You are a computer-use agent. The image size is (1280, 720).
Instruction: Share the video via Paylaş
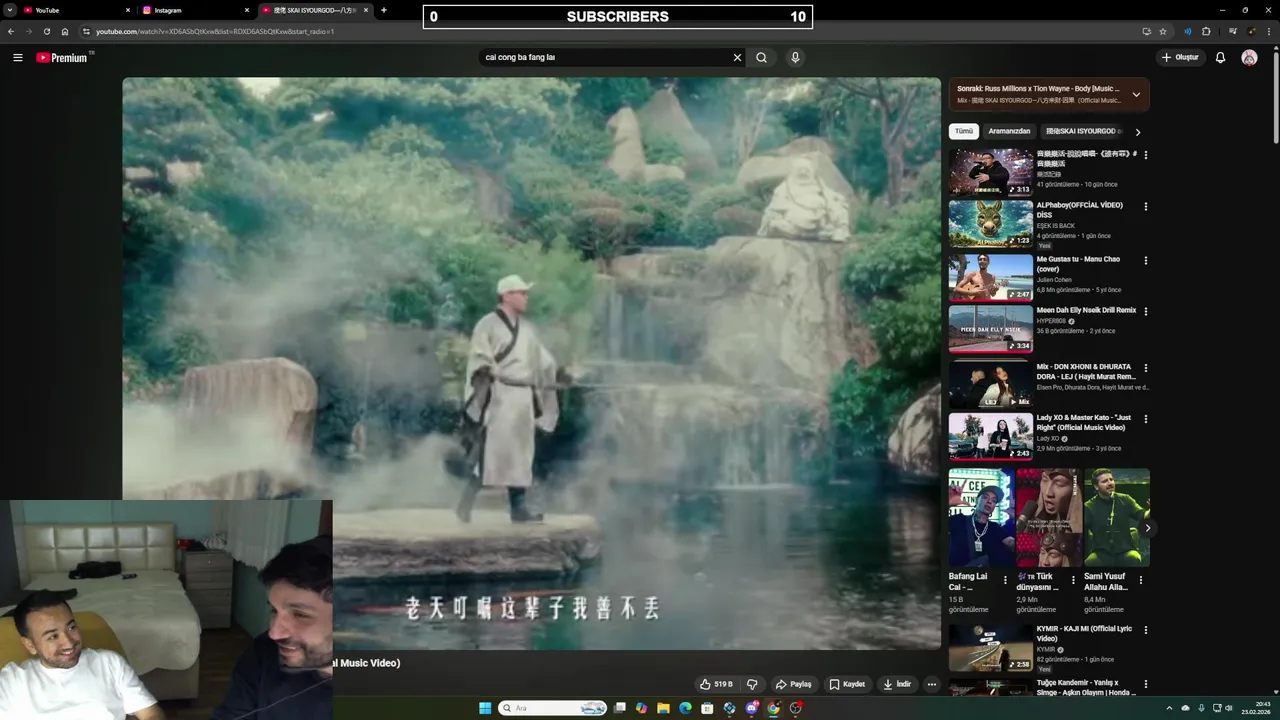pyautogui.click(x=793, y=684)
